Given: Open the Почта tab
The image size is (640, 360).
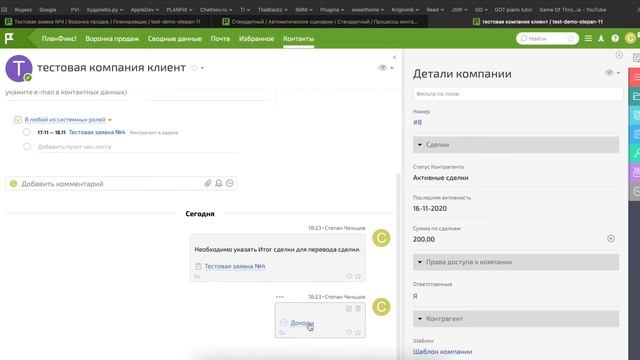Looking at the screenshot, I should tap(220, 38).
